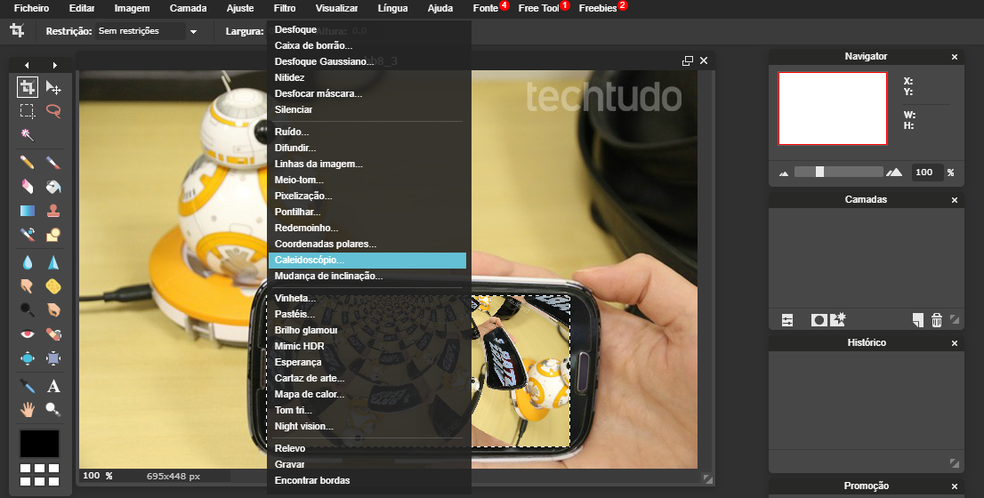The image size is (984, 498).
Task: Open layer settings in Camadas panel
Action: [787, 321]
